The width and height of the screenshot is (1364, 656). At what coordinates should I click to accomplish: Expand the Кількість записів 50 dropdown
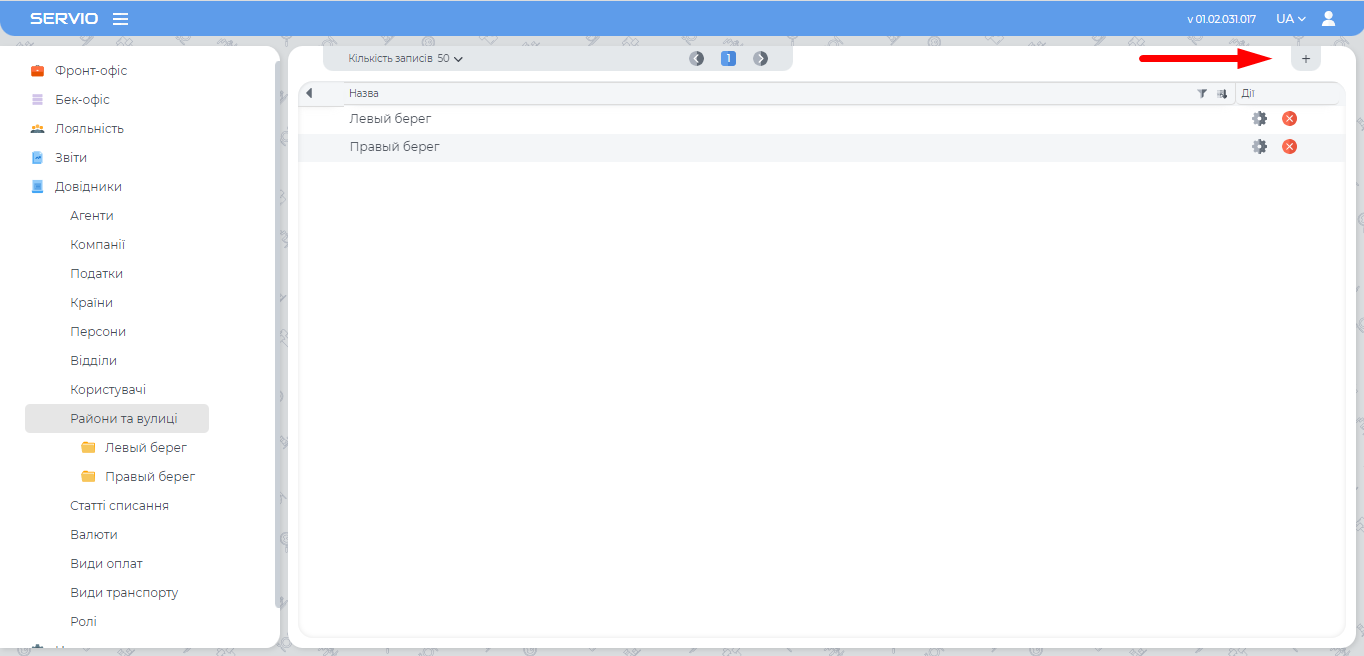[x=405, y=59]
